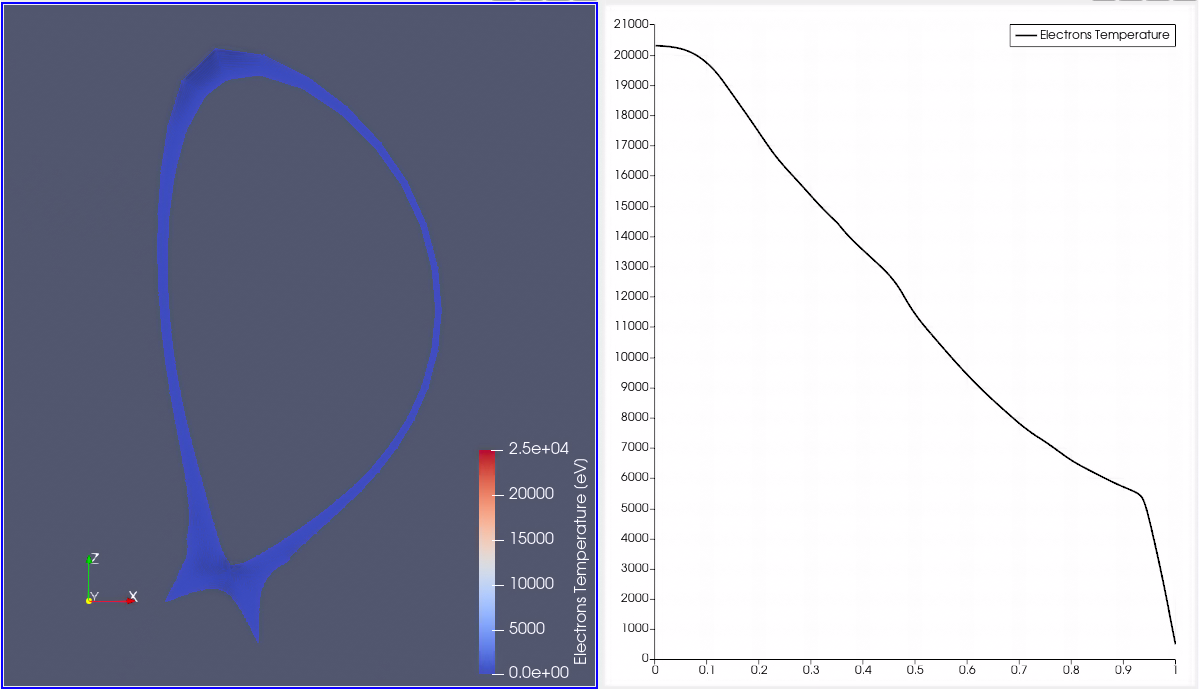The width and height of the screenshot is (1199, 689).
Task: Click the '0.8' chart x-axis label
Action: [x=1071, y=670]
